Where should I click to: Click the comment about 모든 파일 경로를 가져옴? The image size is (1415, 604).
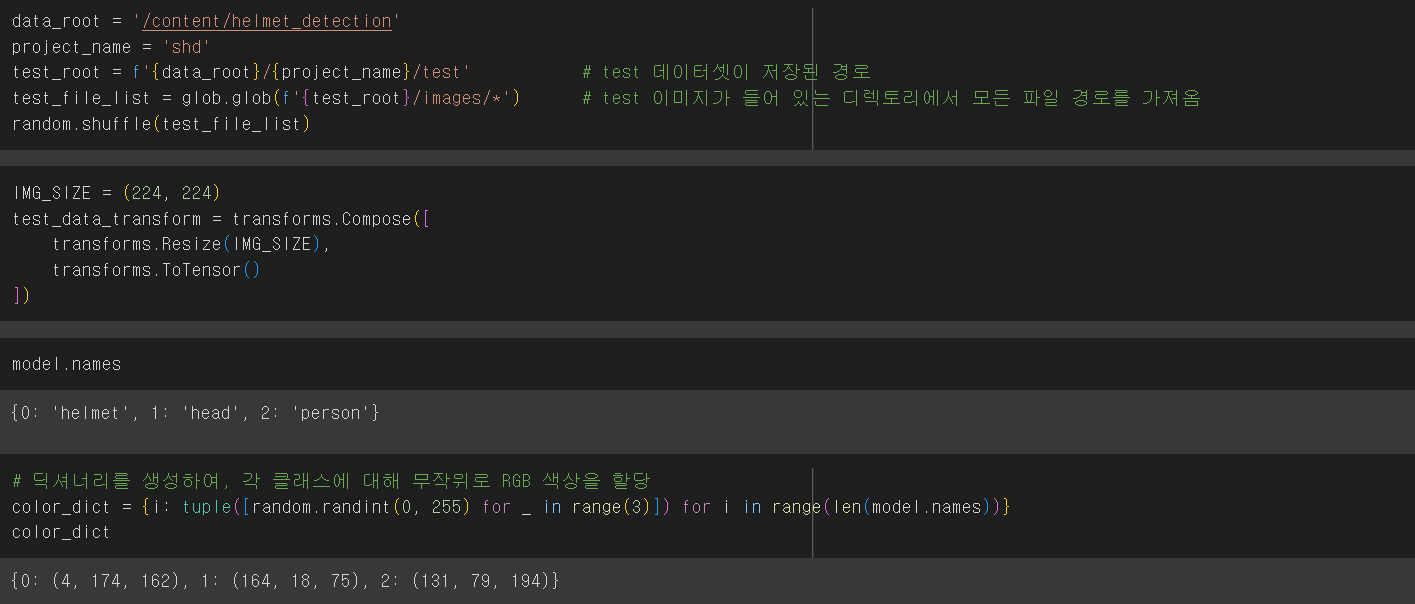(x=891, y=98)
